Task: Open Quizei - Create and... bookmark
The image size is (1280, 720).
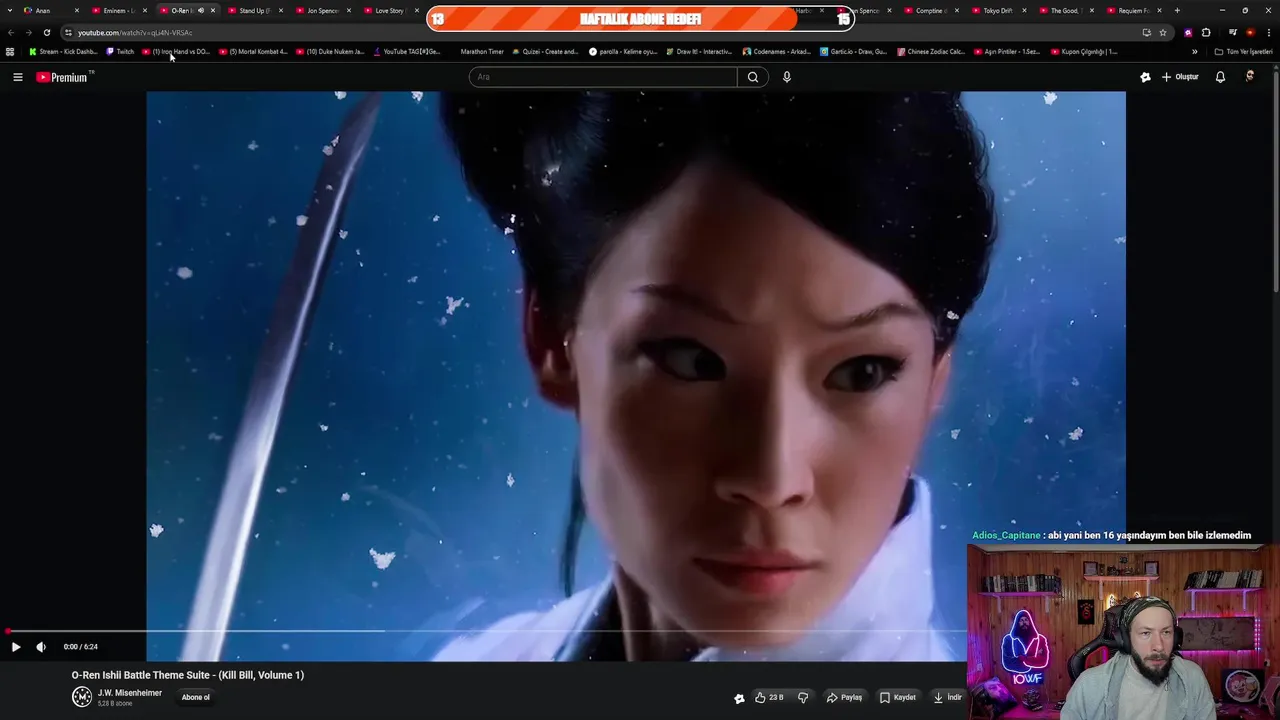Action: click(545, 52)
